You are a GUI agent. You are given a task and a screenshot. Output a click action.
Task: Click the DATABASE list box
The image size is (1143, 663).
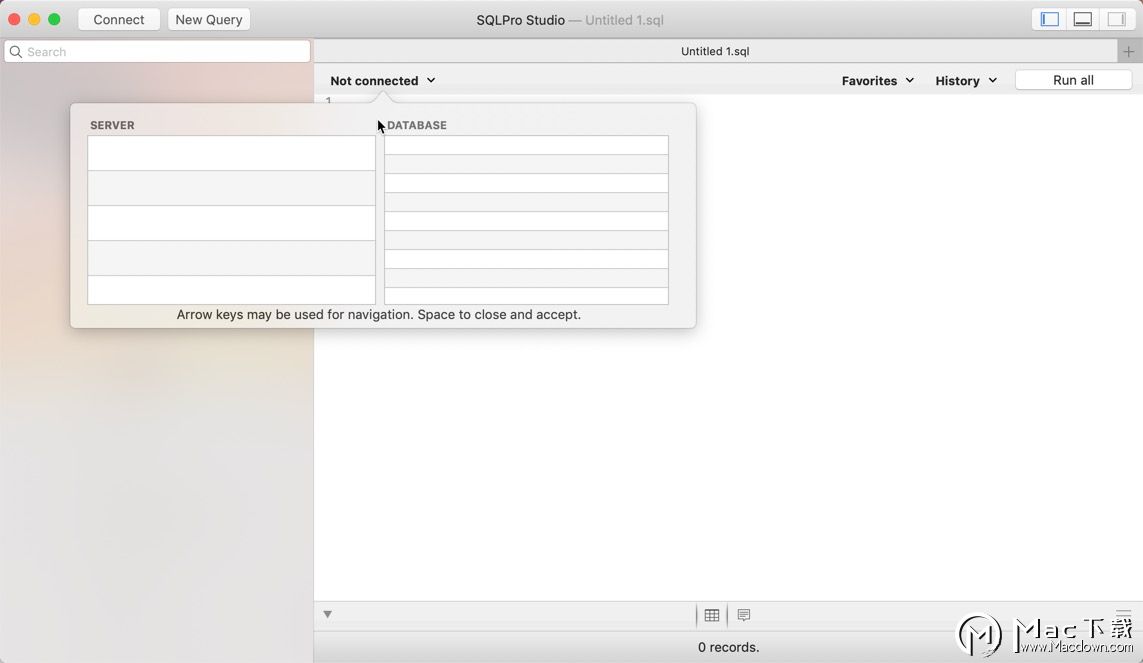526,220
